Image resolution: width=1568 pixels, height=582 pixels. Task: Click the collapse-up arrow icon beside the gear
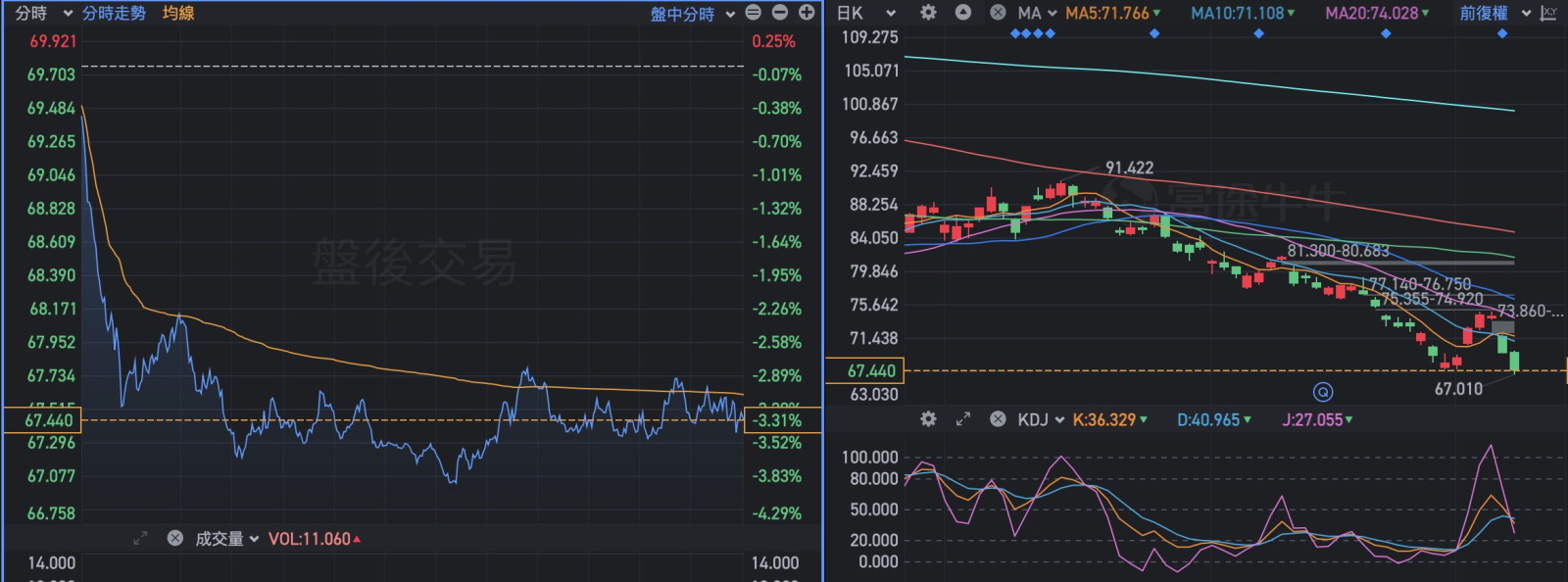963,13
